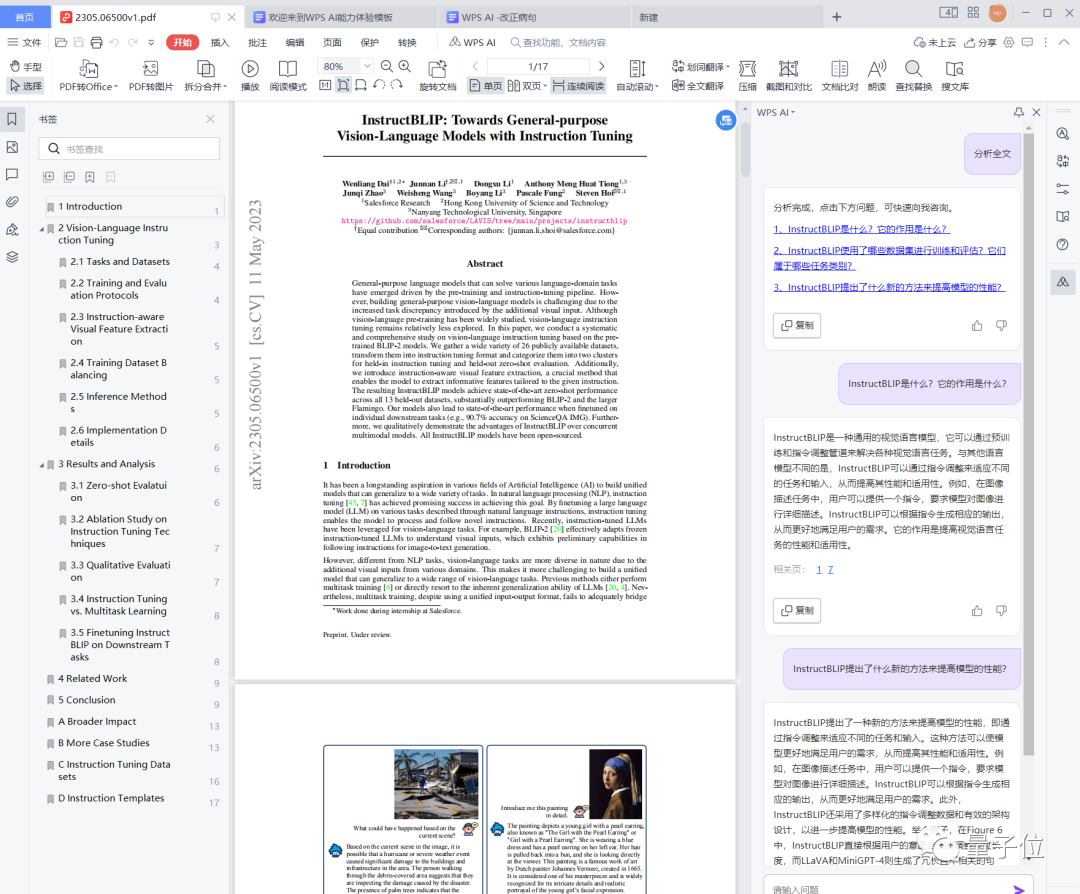Open the InstructBLIP是什么 suggested question link
1080x894 pixels.
[861, 229]
